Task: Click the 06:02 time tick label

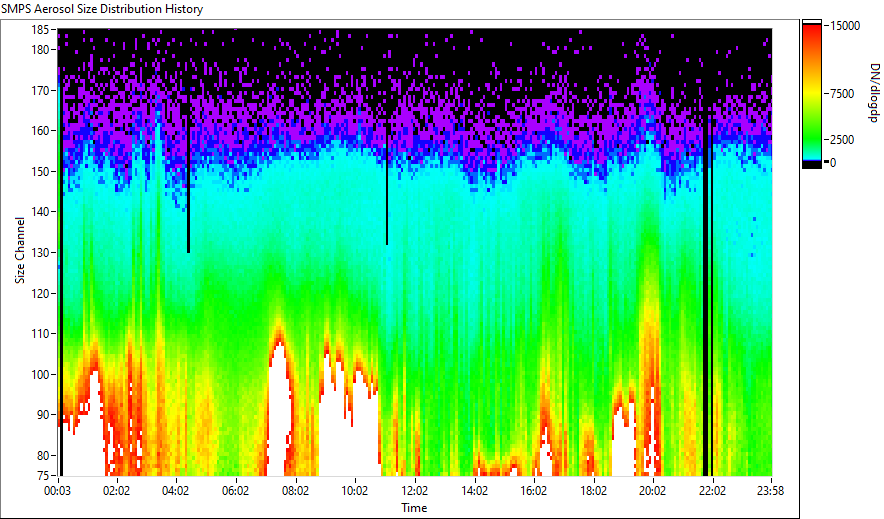Action: [236, 491]
